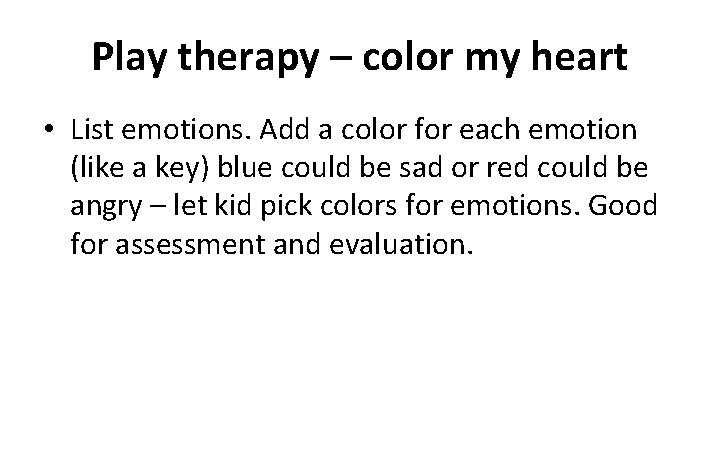
Task: Click the word 'colors' in the third line
Action: click(x=359, y=205)
